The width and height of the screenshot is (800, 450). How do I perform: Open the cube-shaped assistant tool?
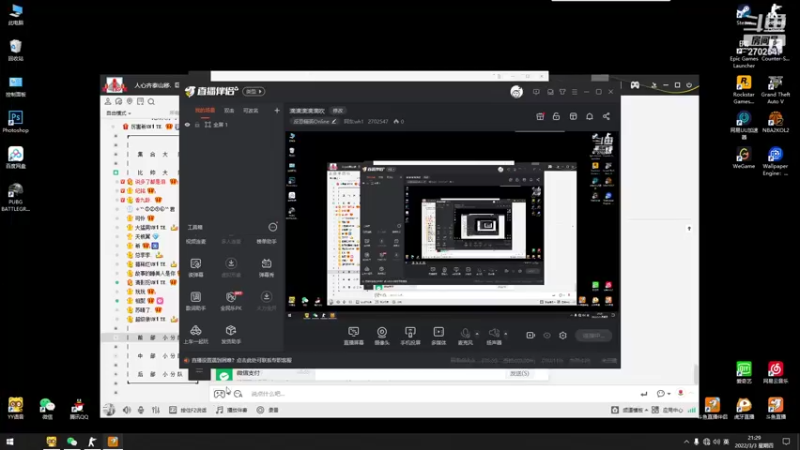tap(231, 334)
